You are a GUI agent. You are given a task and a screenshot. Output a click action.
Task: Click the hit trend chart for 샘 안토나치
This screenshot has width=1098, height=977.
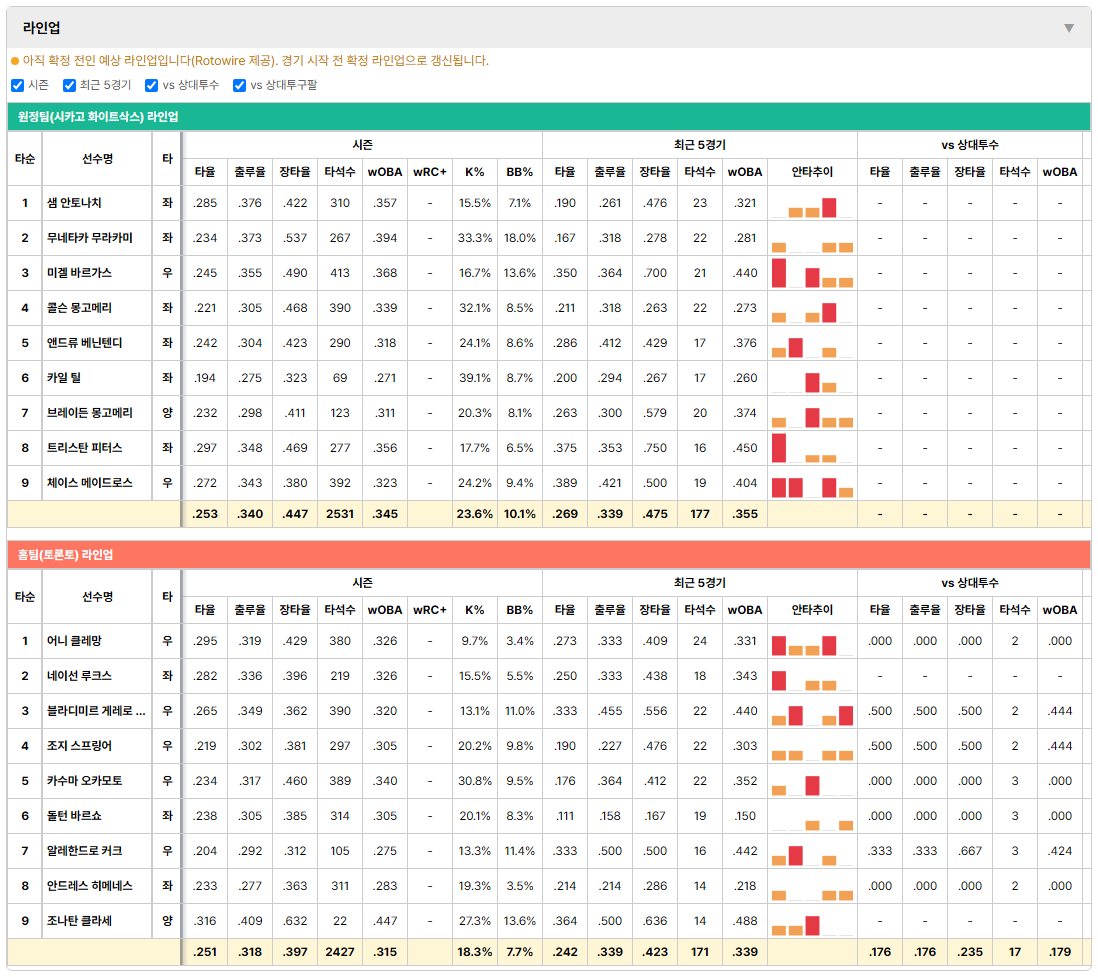(812, 203)
